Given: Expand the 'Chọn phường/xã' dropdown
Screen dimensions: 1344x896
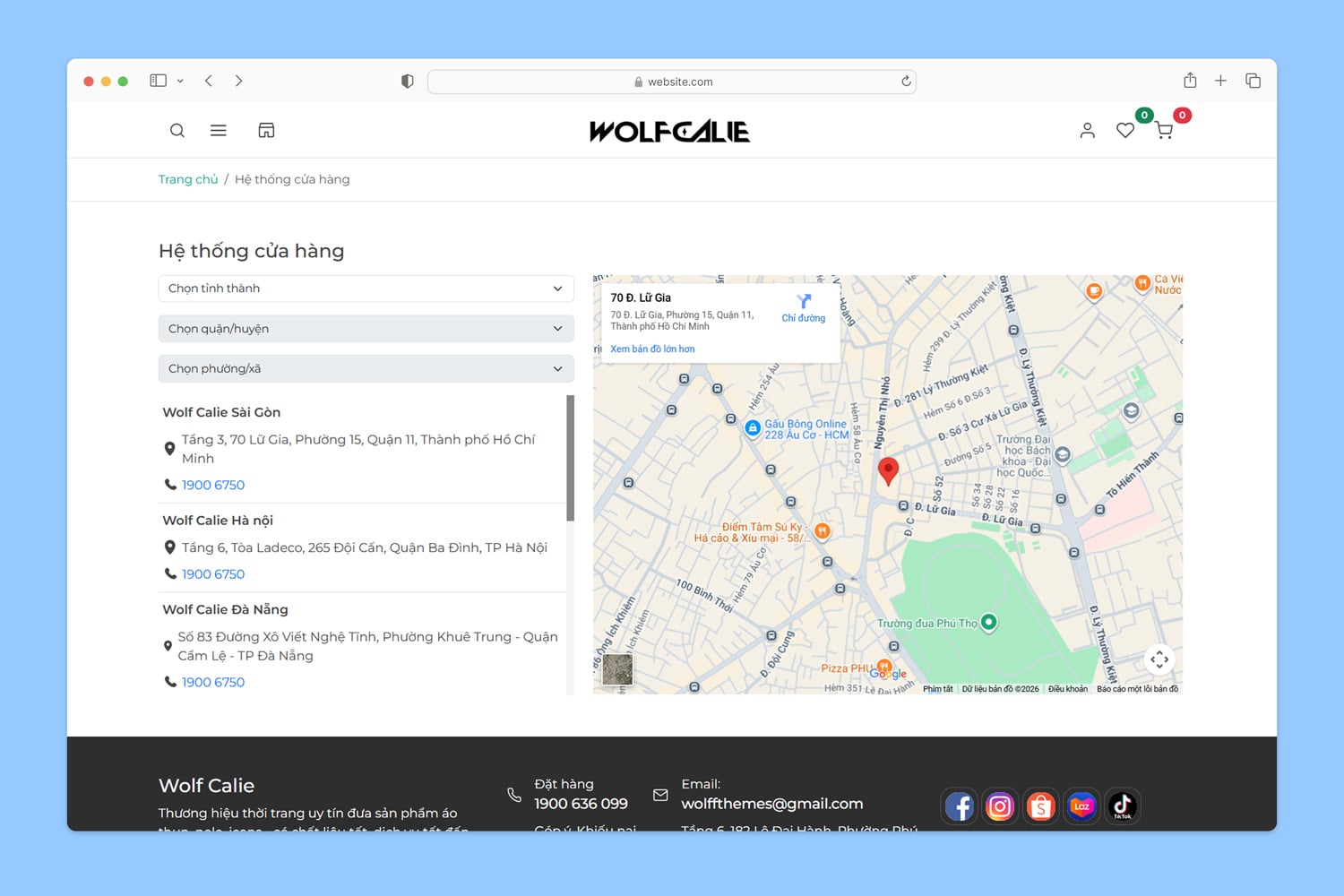Looking at the screenshot, I should point(366,369).
